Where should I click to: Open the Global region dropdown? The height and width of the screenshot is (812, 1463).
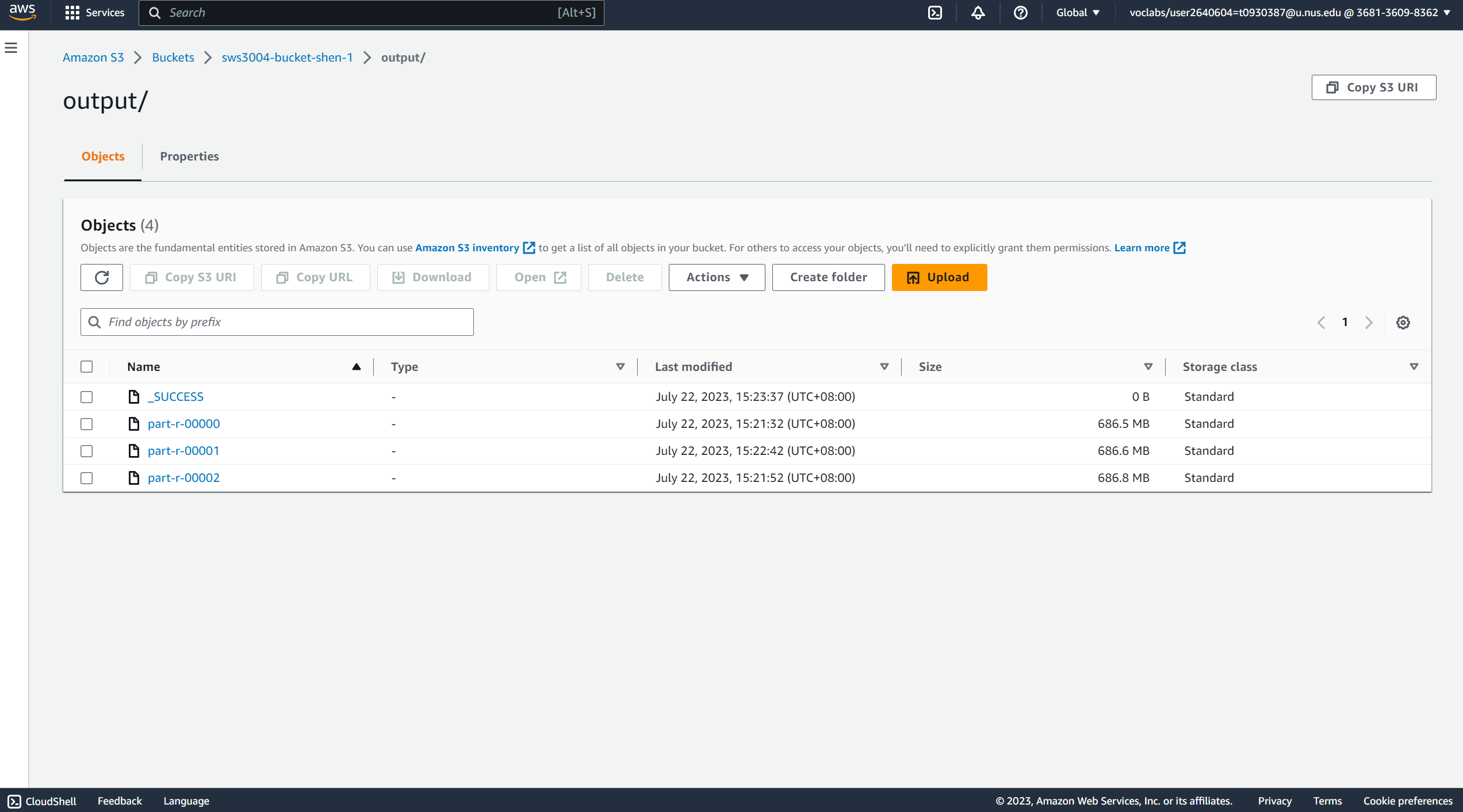[x=1078, y=13]
